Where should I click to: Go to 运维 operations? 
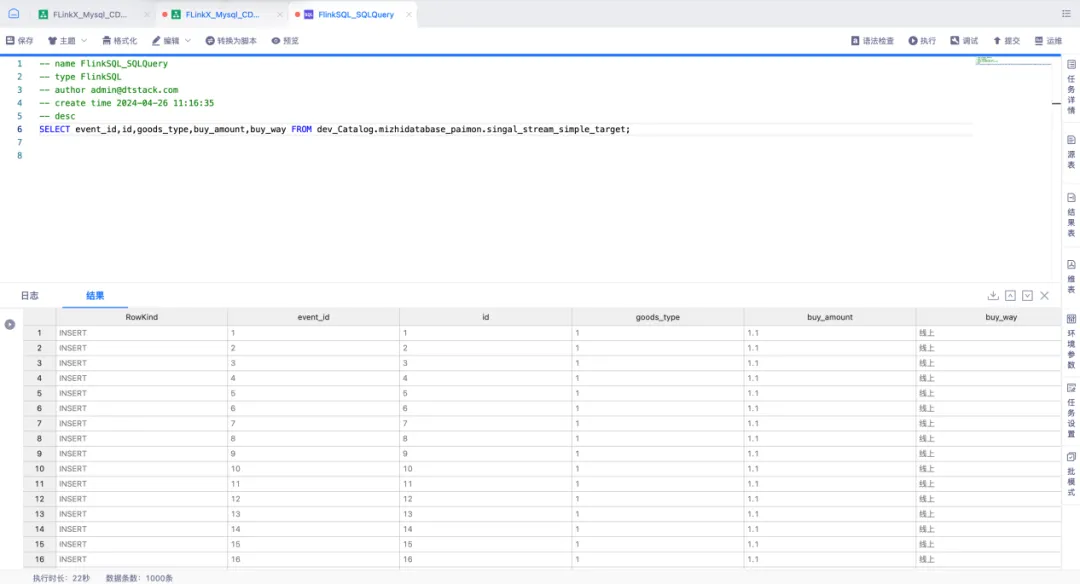coord(1048,41)
